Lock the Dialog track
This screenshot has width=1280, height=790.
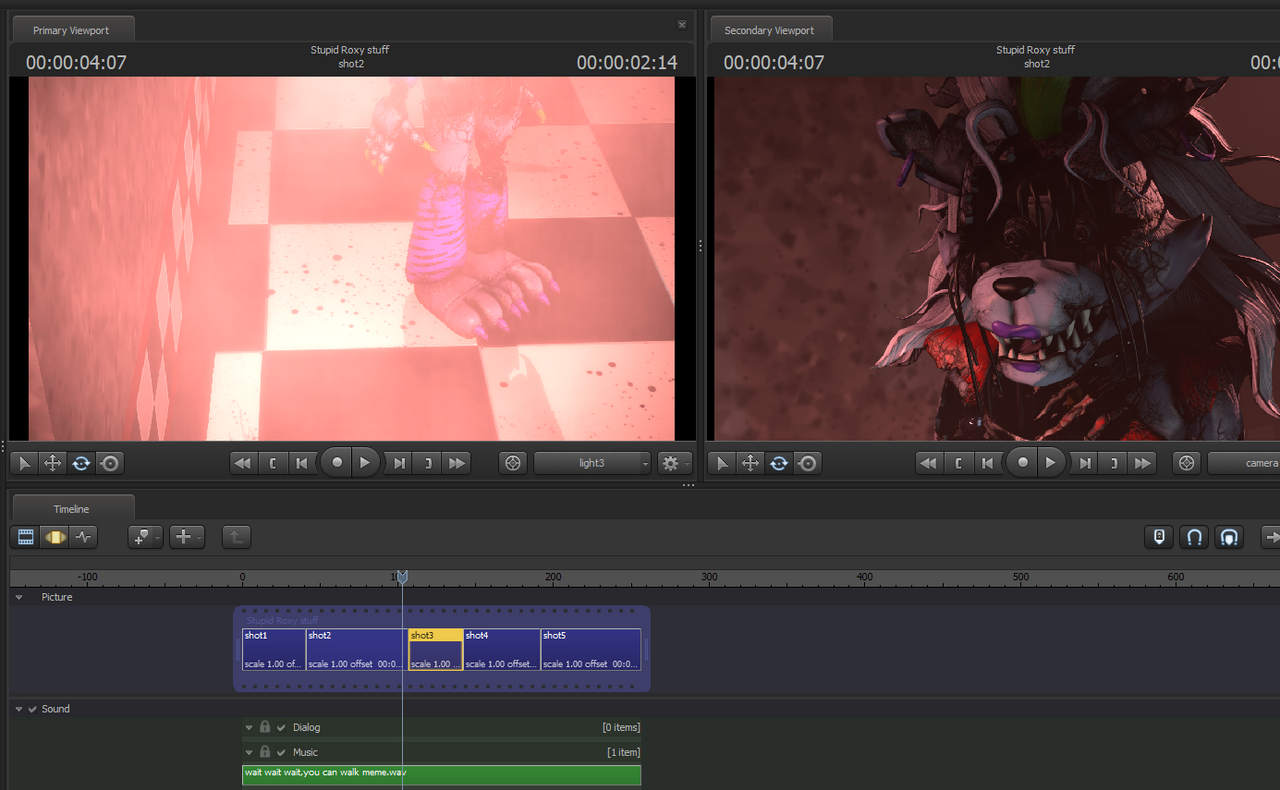click(265, 727)
